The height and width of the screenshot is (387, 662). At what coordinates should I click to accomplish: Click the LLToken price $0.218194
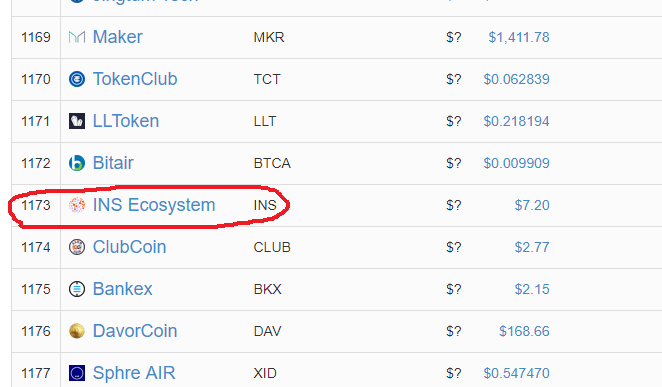[x=516, y=122]
